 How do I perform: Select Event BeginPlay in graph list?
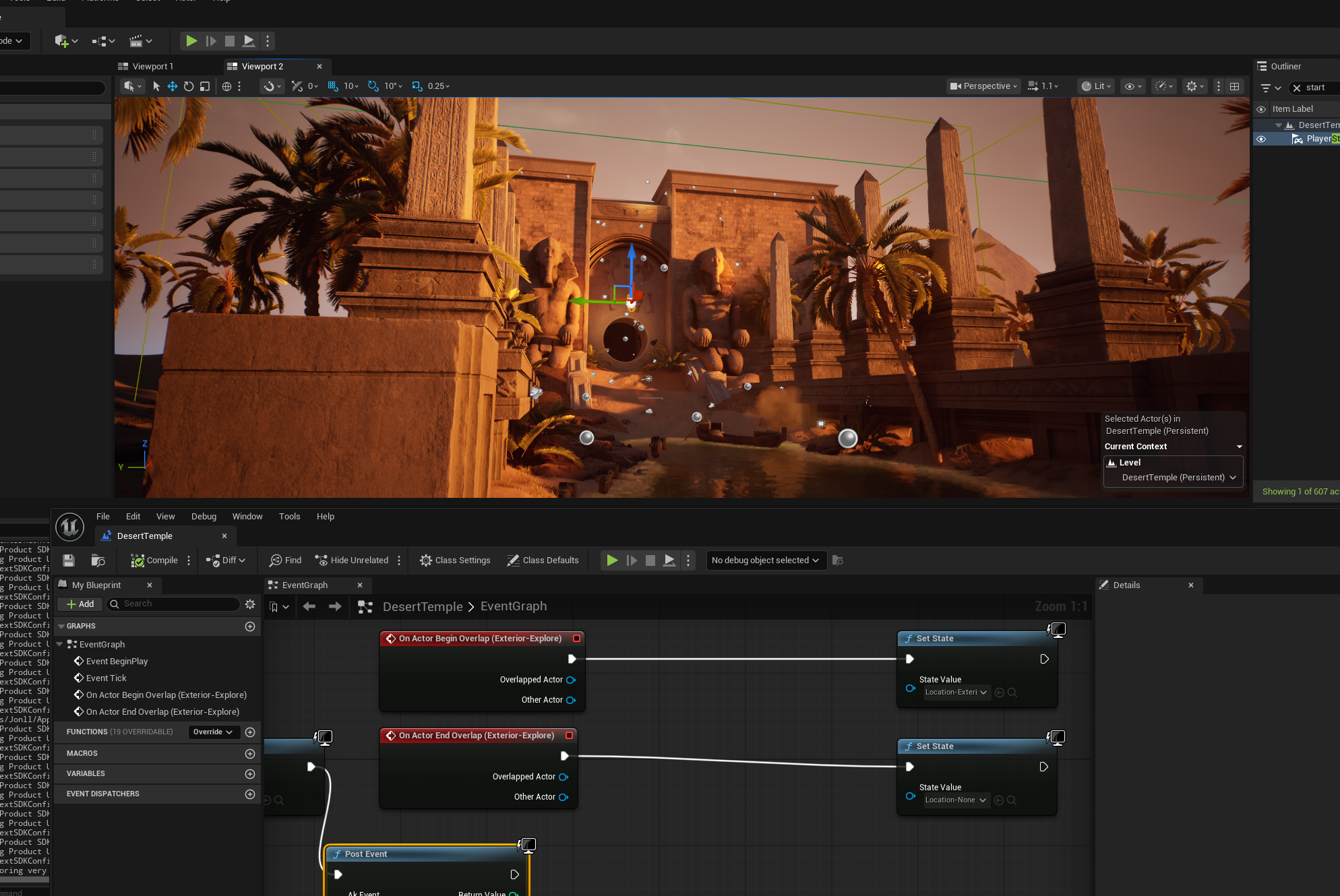(x=117, y=662)
